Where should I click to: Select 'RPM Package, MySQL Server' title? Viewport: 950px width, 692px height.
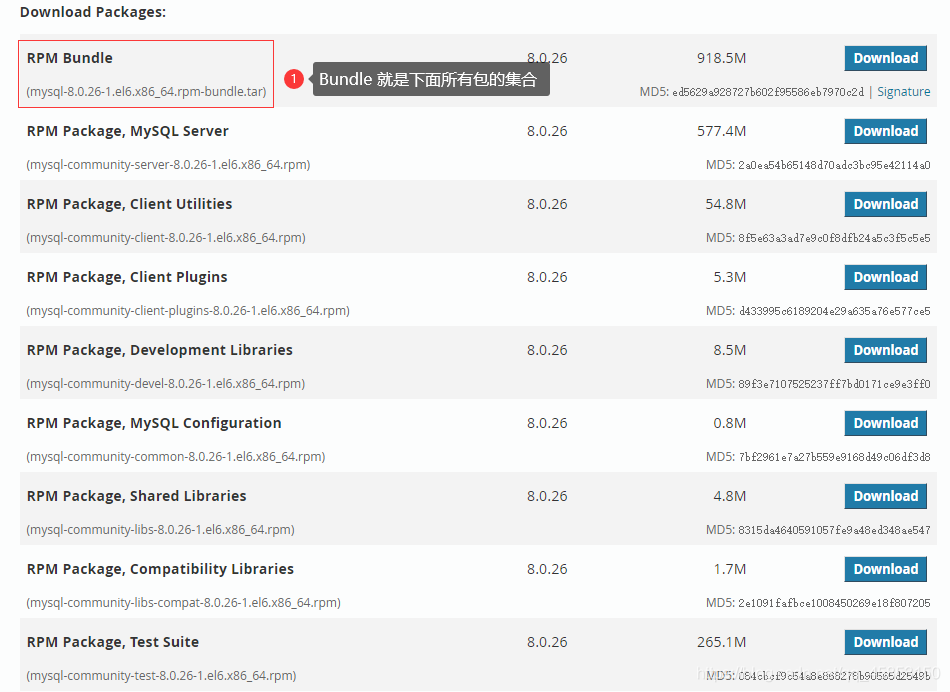128,131
